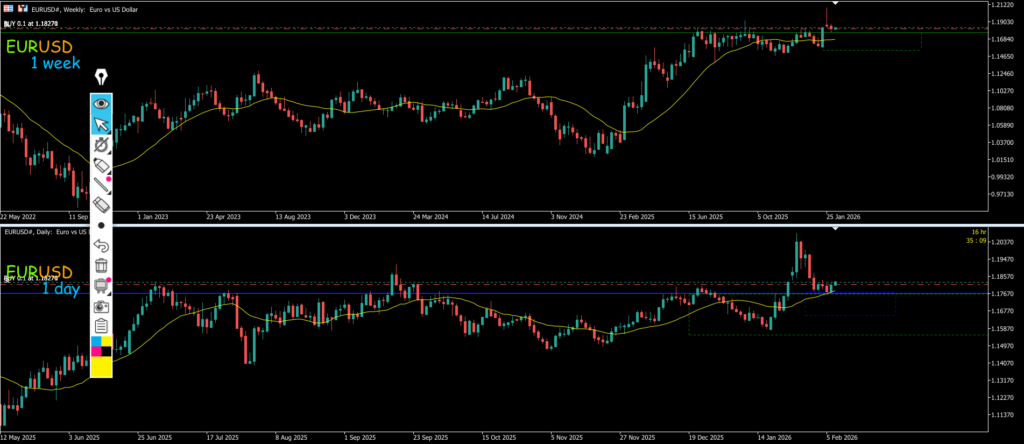The image size is (1024, 444).
Task: Click the chart shift triangle on weekly chart
Action: point(836,4)
